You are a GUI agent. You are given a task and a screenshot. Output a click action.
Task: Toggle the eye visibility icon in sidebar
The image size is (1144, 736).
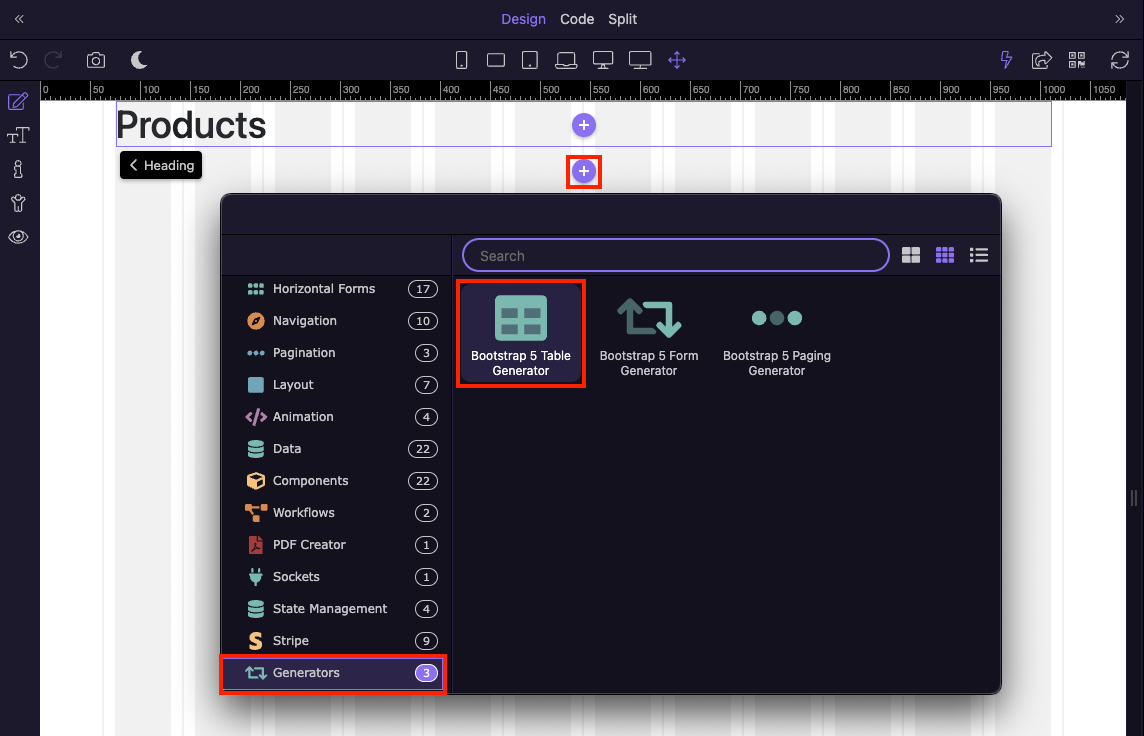coord(18,237)
